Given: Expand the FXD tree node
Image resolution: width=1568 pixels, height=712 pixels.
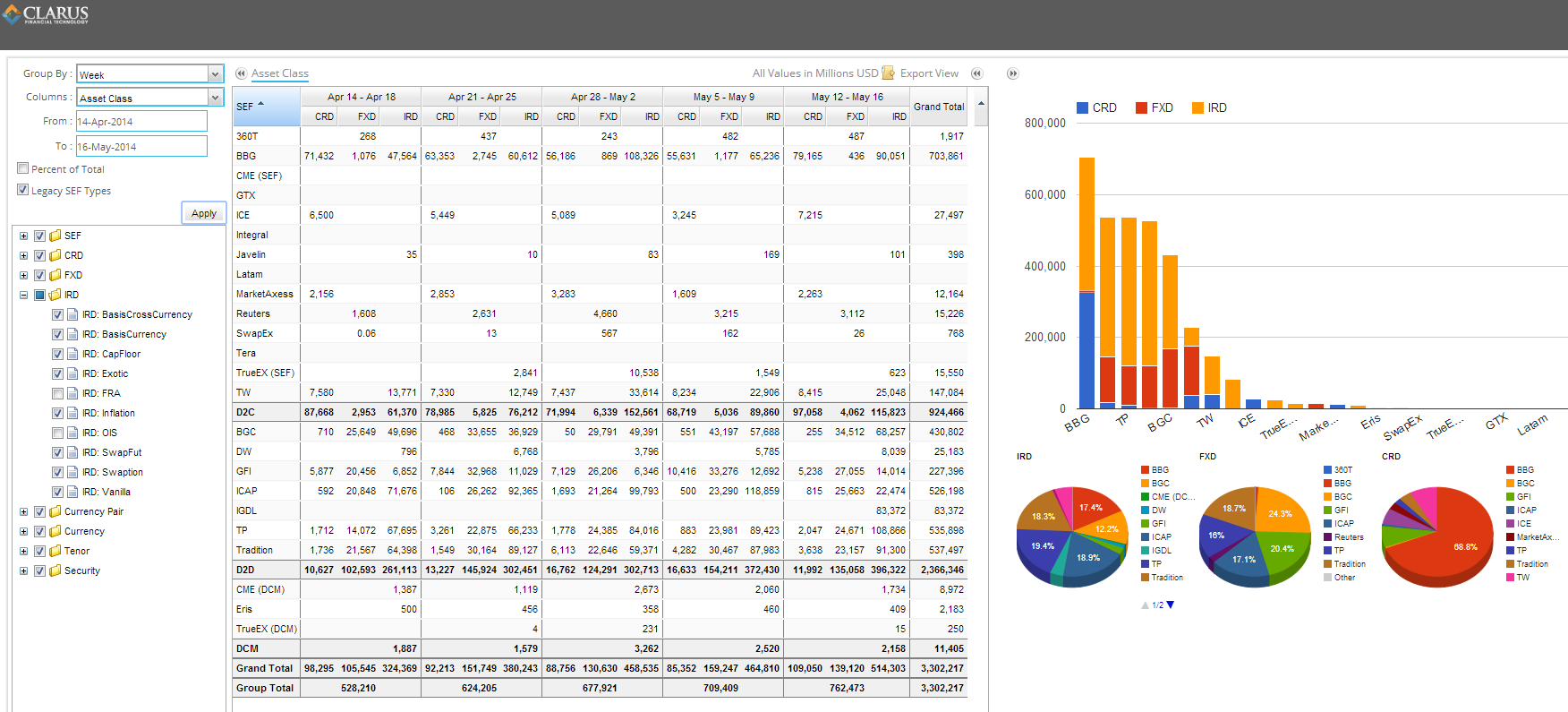Looking at the screenshot, I should click(23, 275).
